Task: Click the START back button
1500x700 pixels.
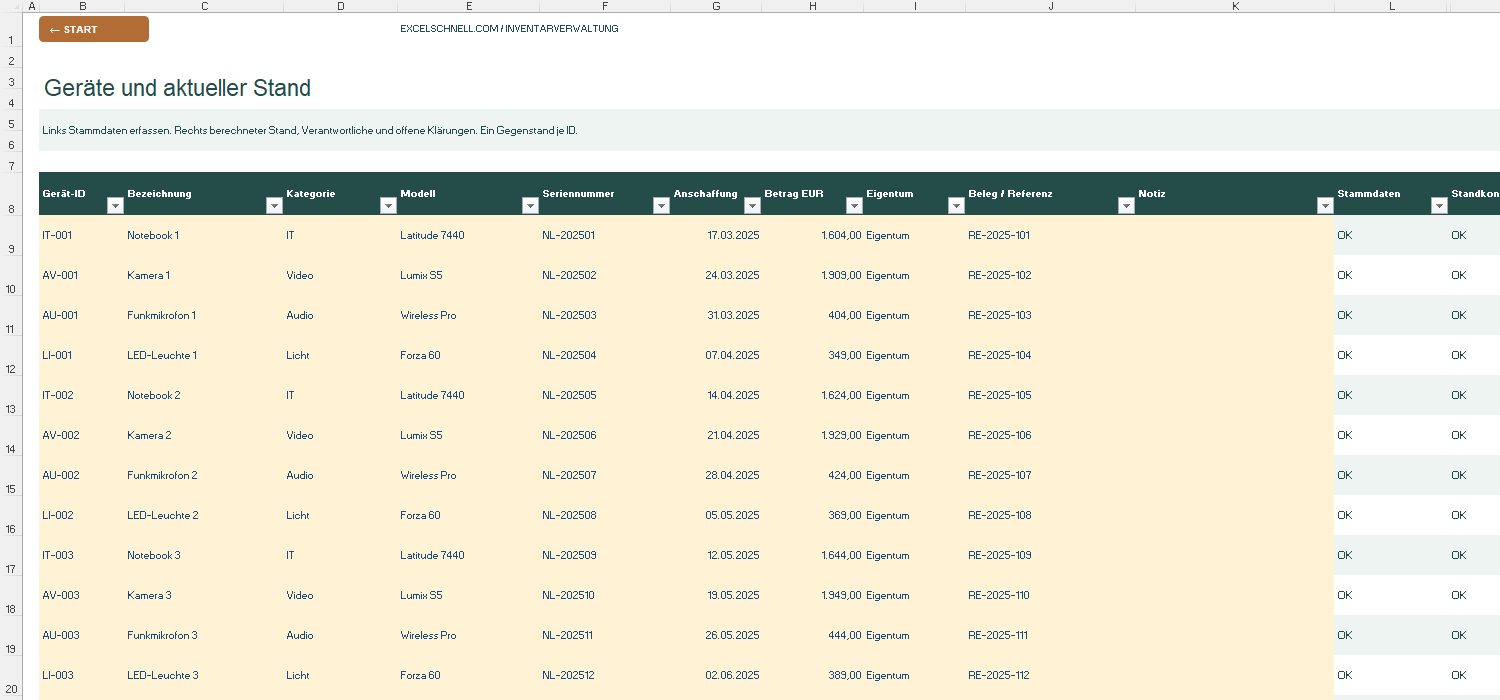Action: pos(94,29)
